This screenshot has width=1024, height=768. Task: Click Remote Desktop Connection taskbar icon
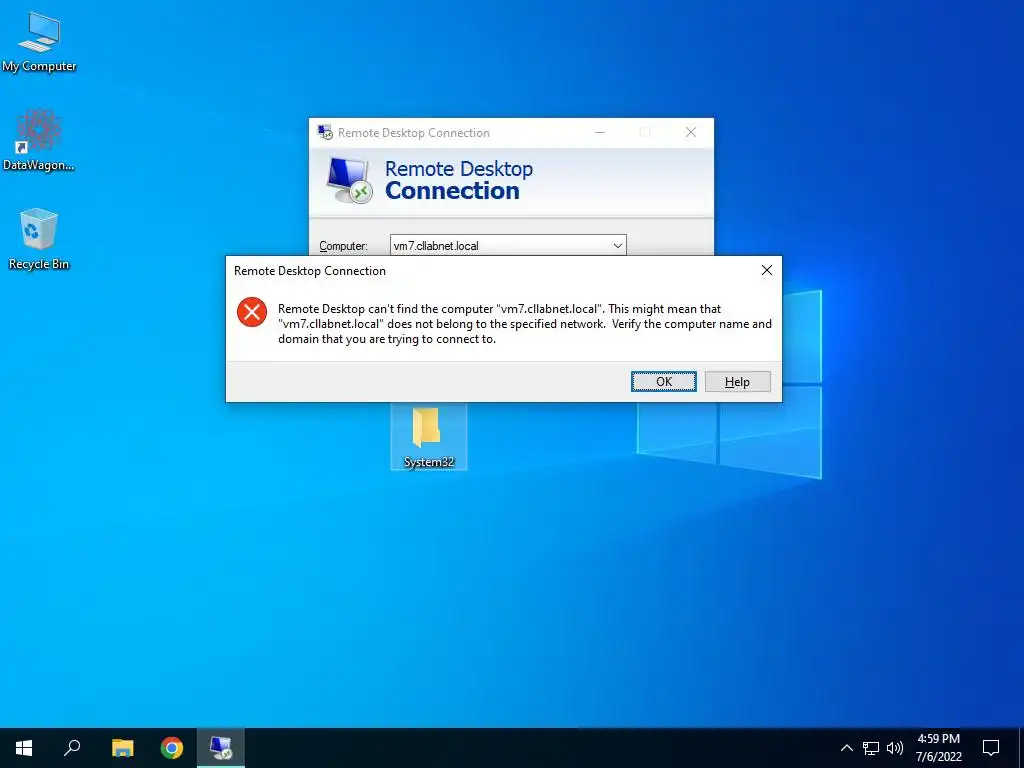[221, 748]
